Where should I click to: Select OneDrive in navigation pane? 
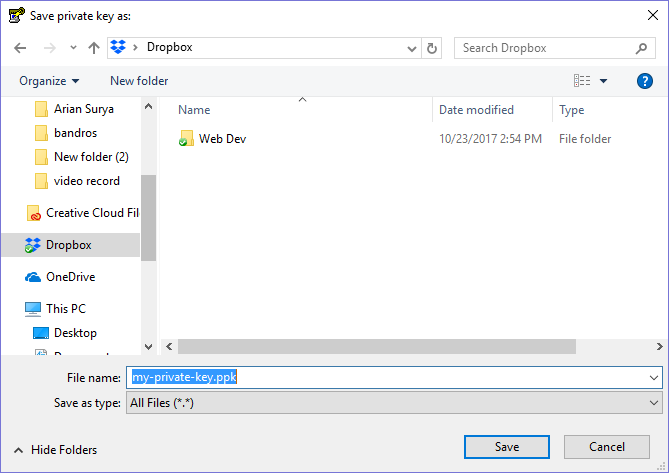coord(70,277)
